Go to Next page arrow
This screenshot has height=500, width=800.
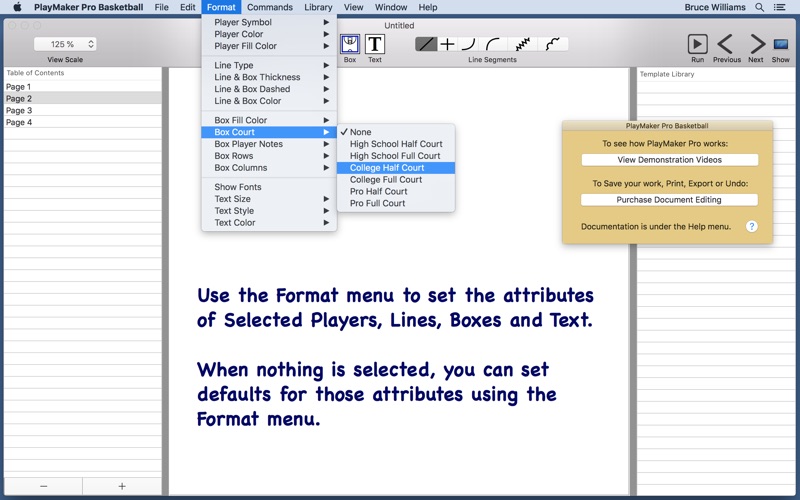(x=757, y=44)
